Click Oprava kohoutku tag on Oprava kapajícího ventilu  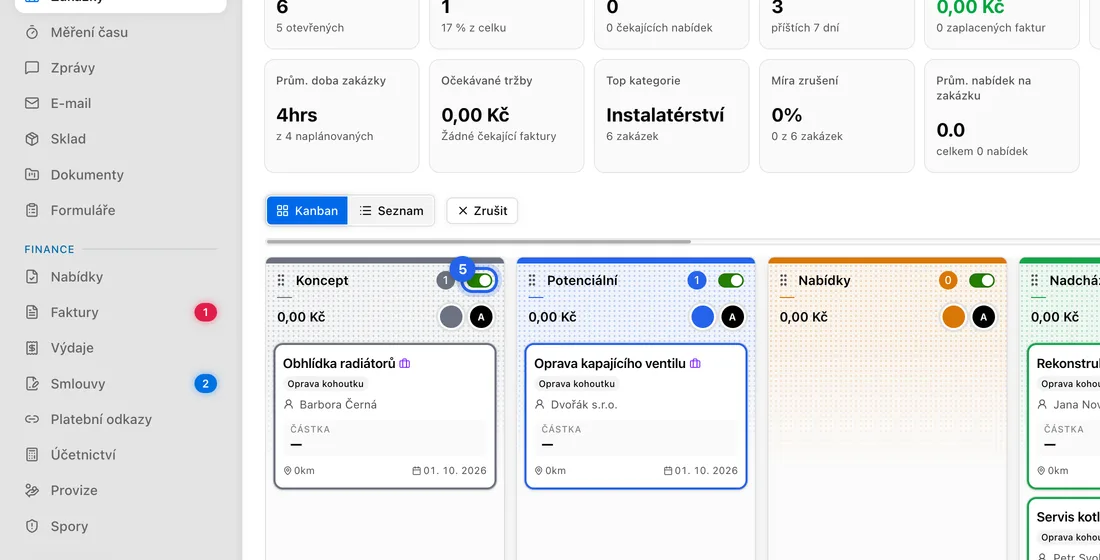click(577, 384)
